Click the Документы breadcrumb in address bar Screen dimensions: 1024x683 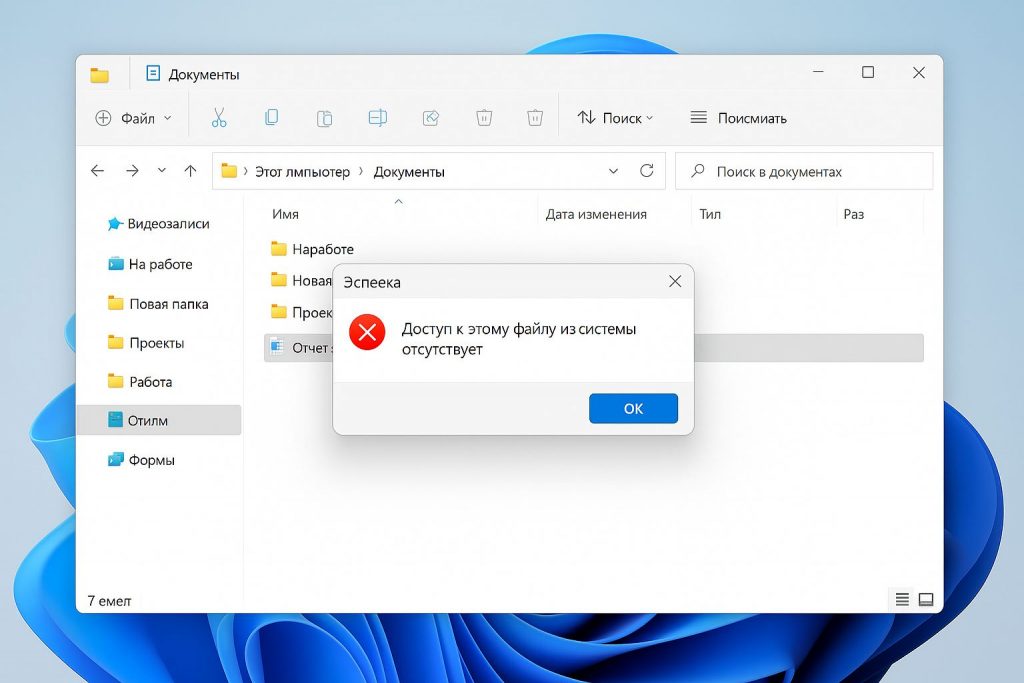click(x=409, y=172)
